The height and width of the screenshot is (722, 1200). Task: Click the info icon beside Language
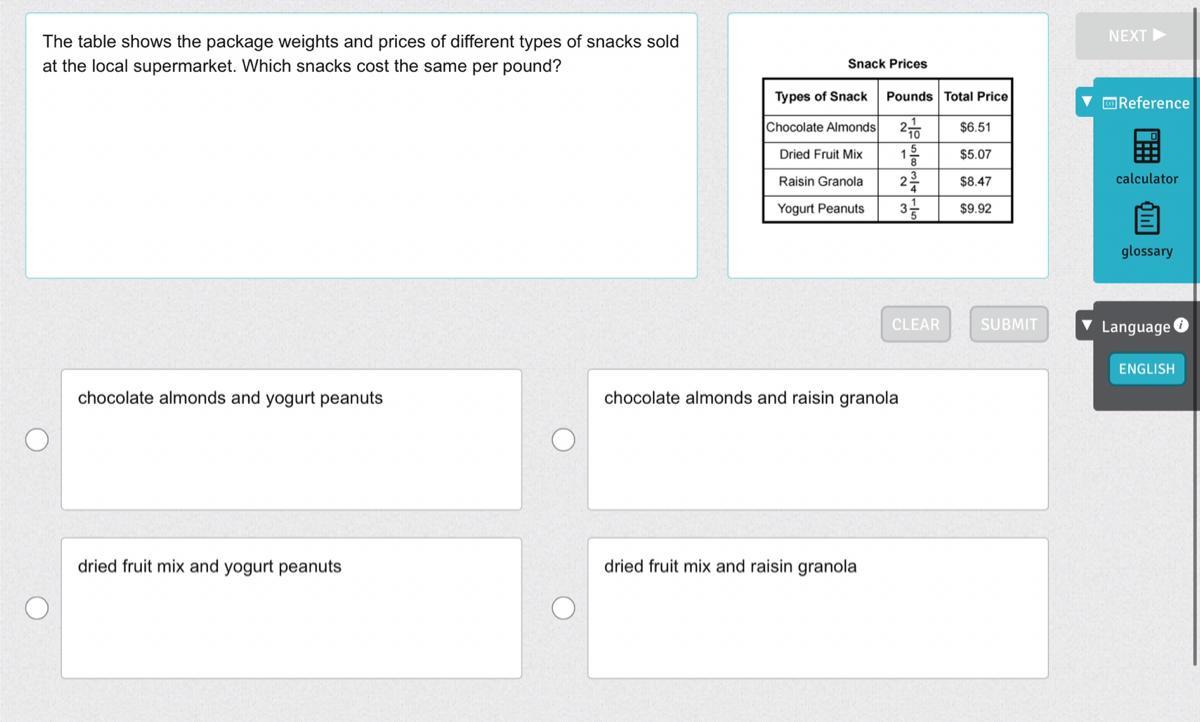pos(1181,325)
